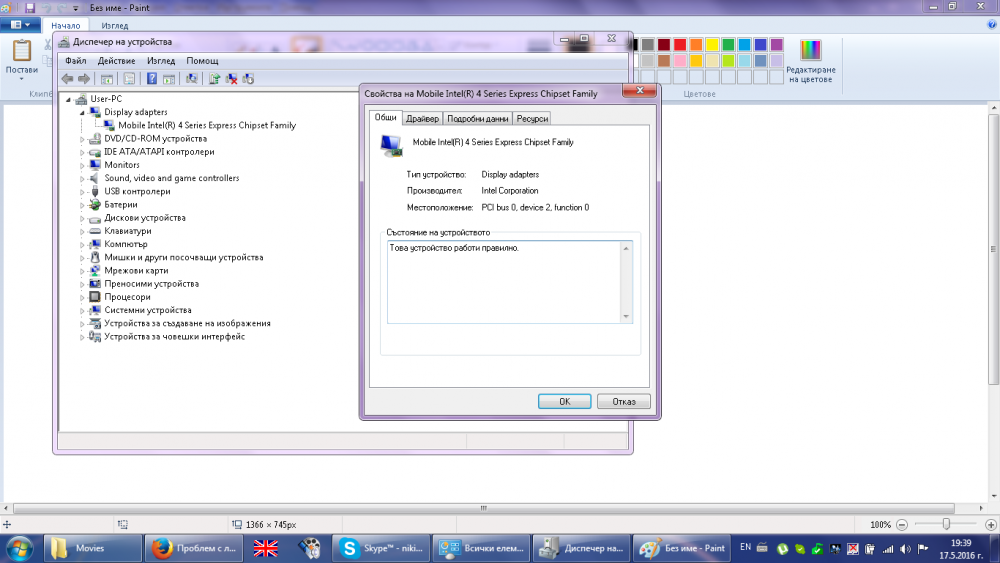Screen dimensions: 1000x563
Task: Toggle action pane icon in Device Manager toolbar
Action: click(168, 78)
